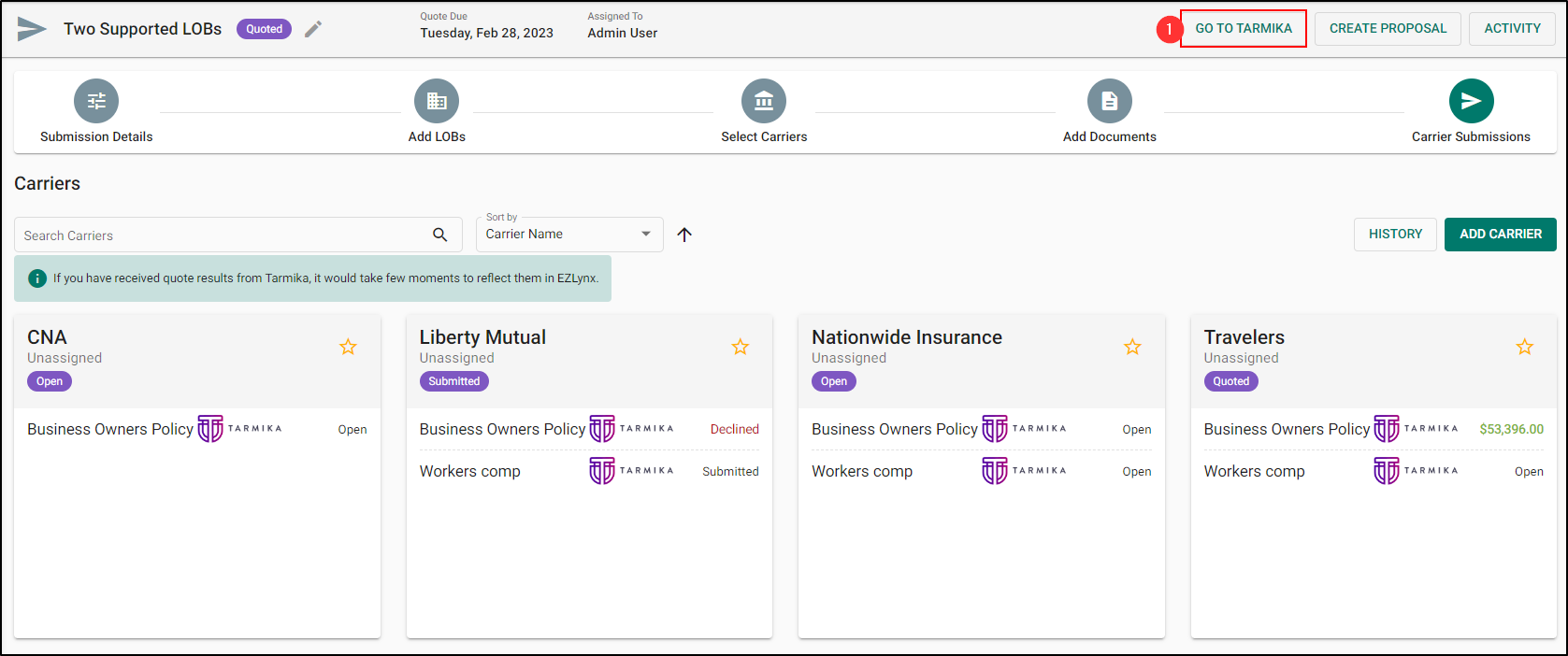Image resolution: width=1568 pixels, height=656 pixels.
Task: Focus the Search Carriers field
Action: [238, 235]
